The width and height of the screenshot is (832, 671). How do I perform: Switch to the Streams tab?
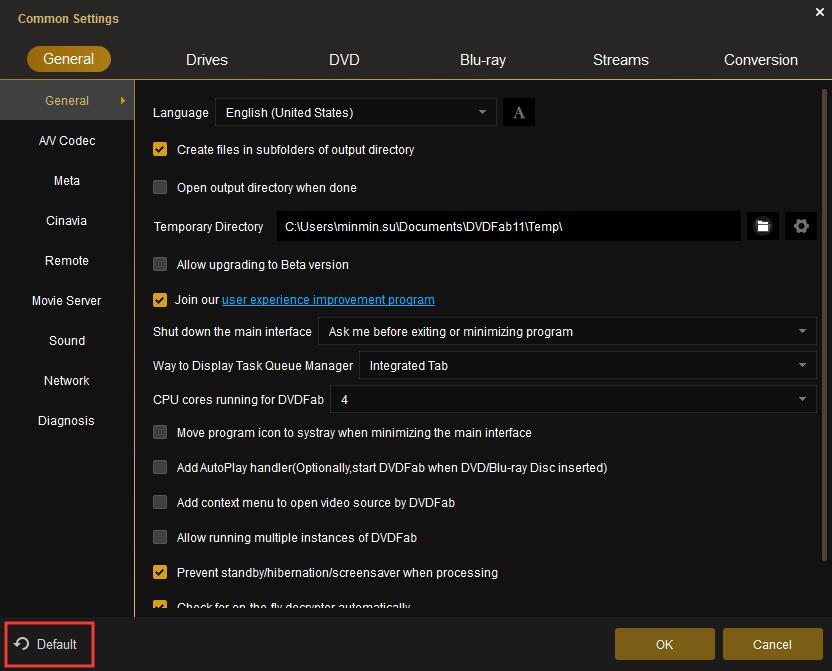[621, 60]
